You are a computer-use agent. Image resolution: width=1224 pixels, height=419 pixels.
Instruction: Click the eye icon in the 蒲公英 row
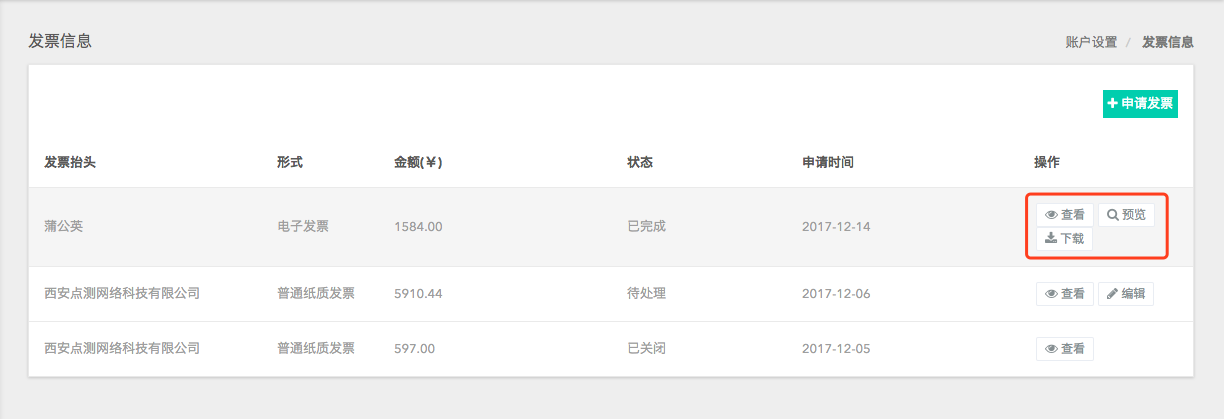[x=1052, y=215]
